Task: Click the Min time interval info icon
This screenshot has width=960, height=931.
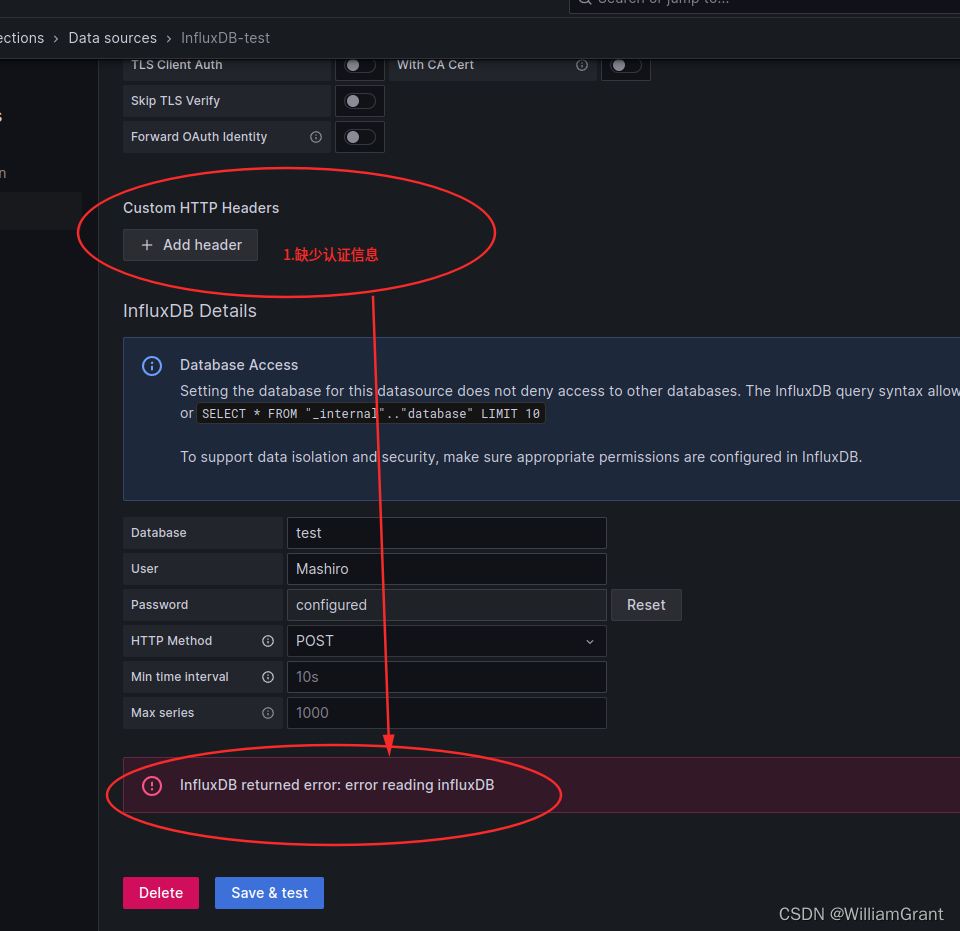Action: (x=266, y=677)
